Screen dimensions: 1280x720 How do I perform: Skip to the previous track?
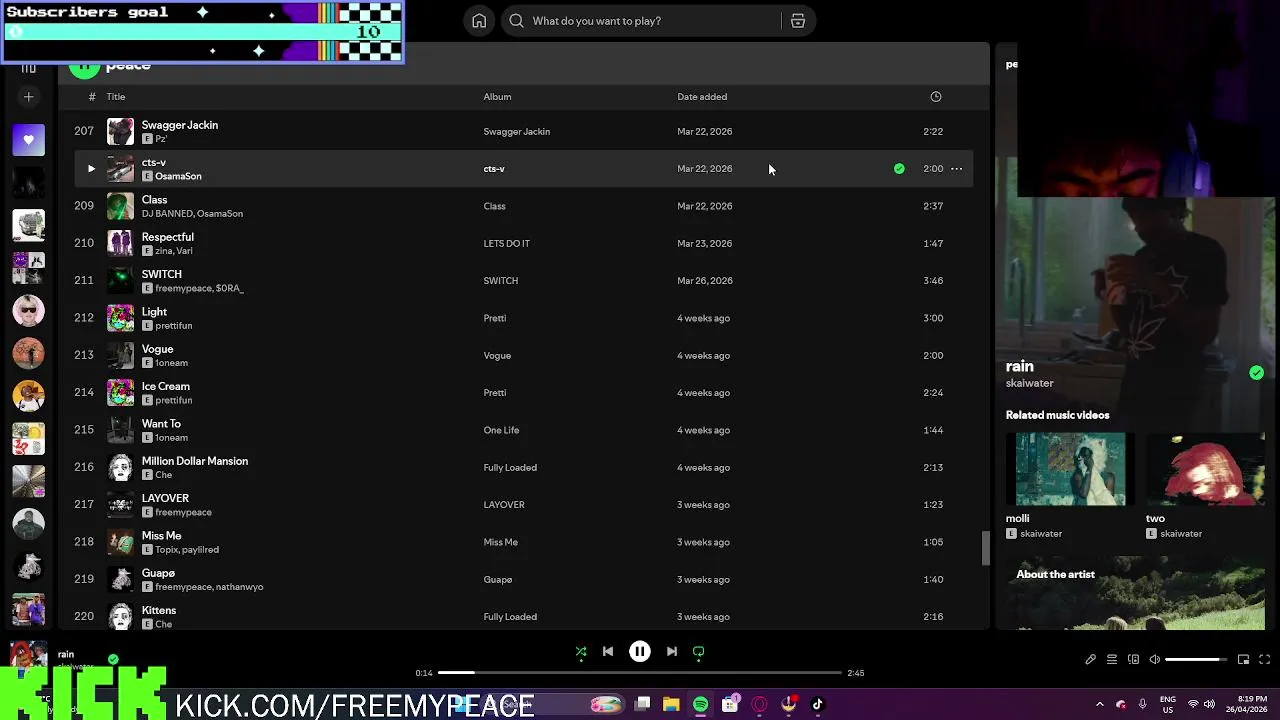pyautogui.click(x=608, y=652)
